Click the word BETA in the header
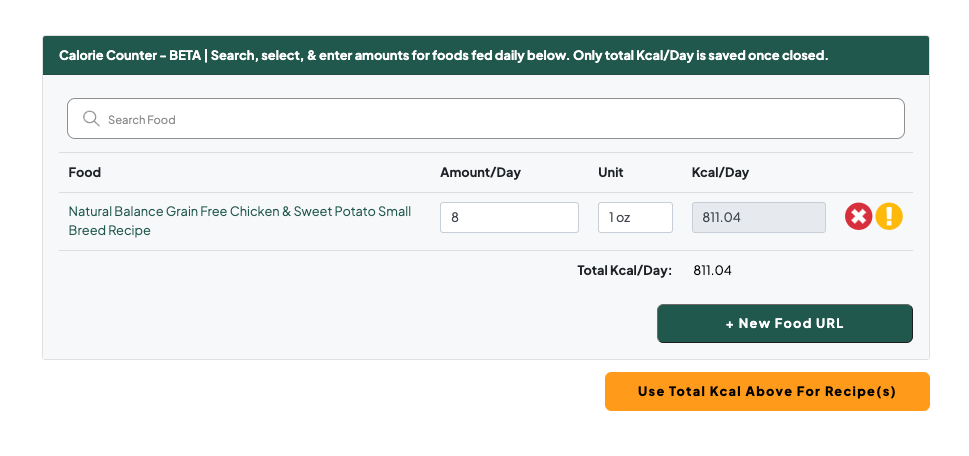This screenshot has height=456, width=969. coord(185,56)
